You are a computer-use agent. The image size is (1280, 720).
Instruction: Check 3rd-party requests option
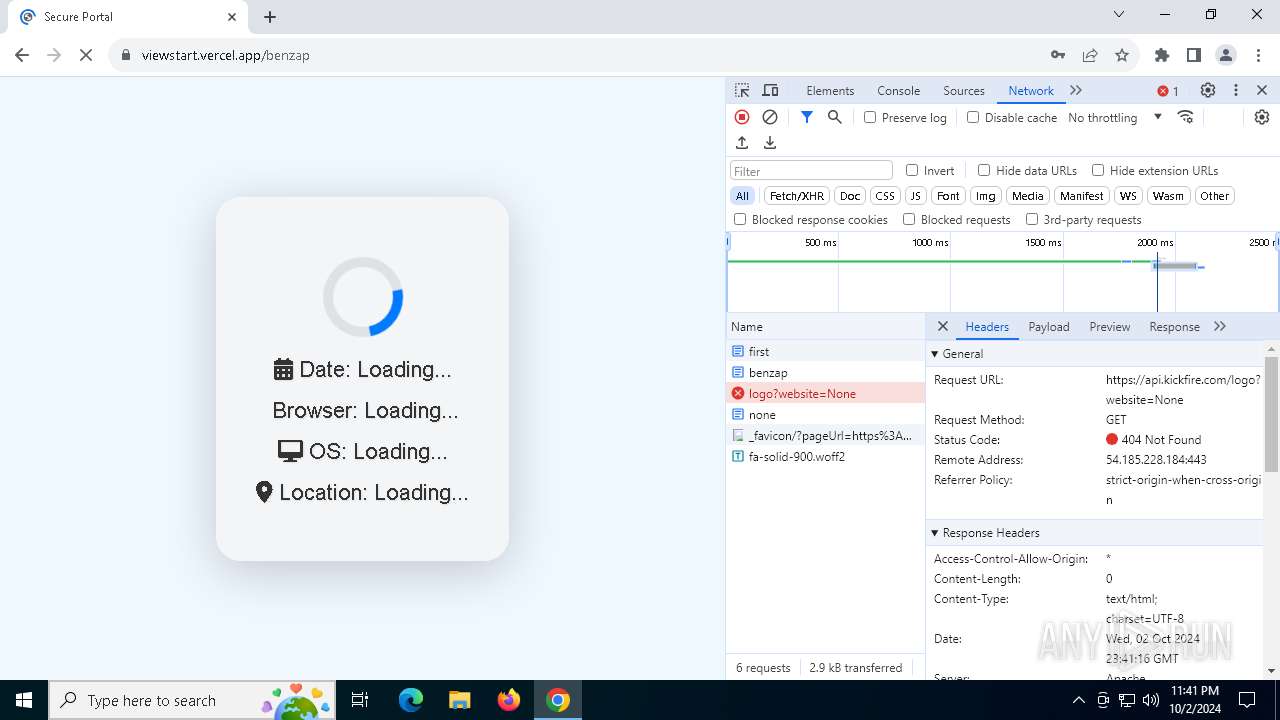tap(1032, 219)
